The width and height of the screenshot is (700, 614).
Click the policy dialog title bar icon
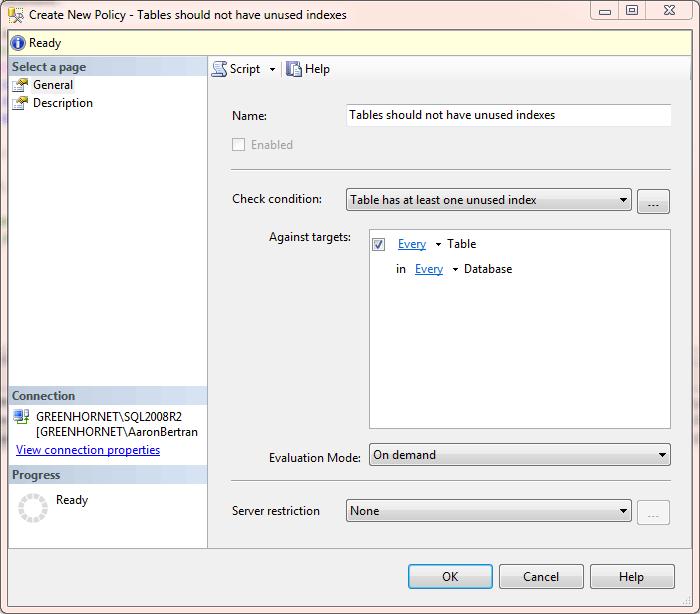[16, 15]
